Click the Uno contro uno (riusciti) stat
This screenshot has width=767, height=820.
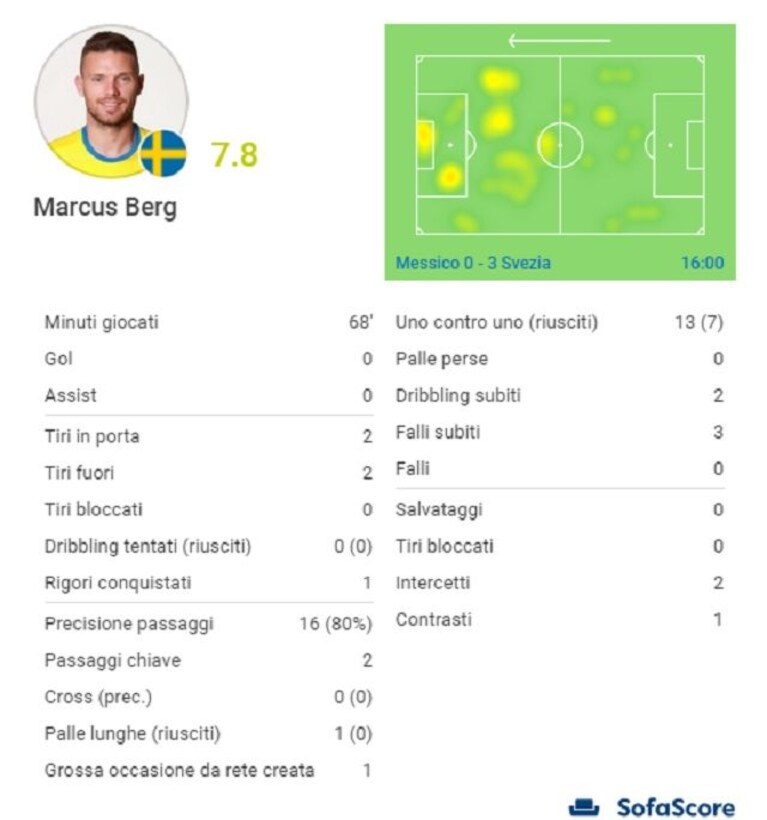(560, 322)
